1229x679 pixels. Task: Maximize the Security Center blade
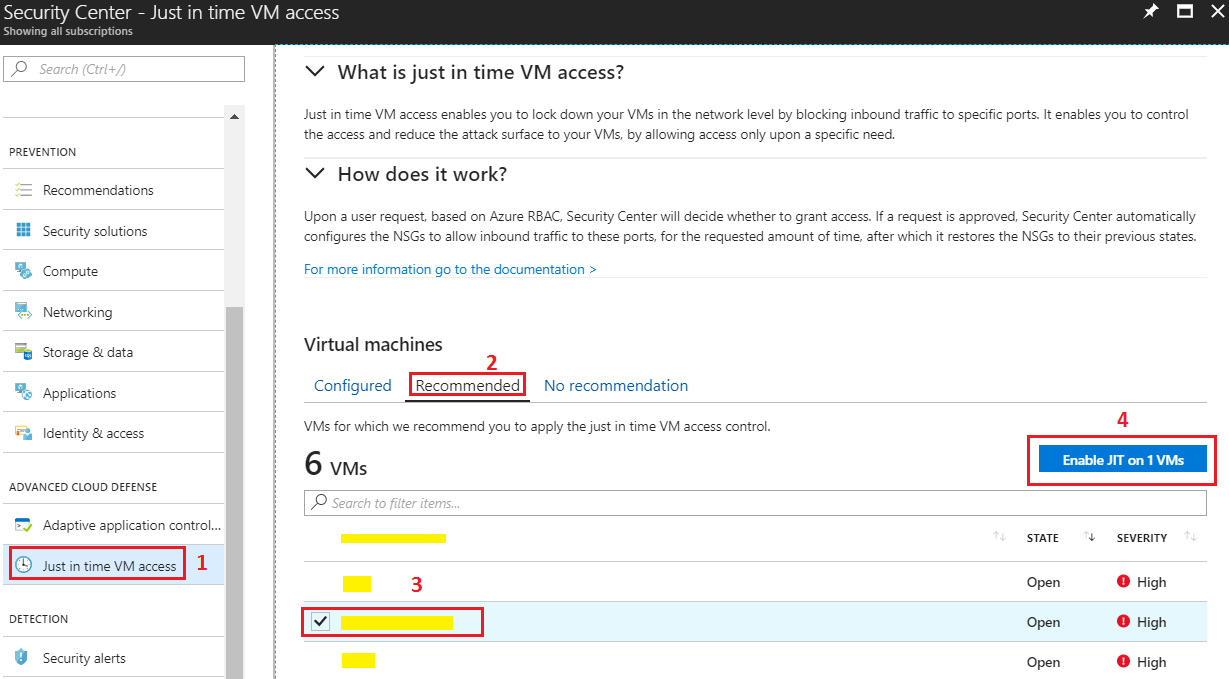tap(1185, 12)
